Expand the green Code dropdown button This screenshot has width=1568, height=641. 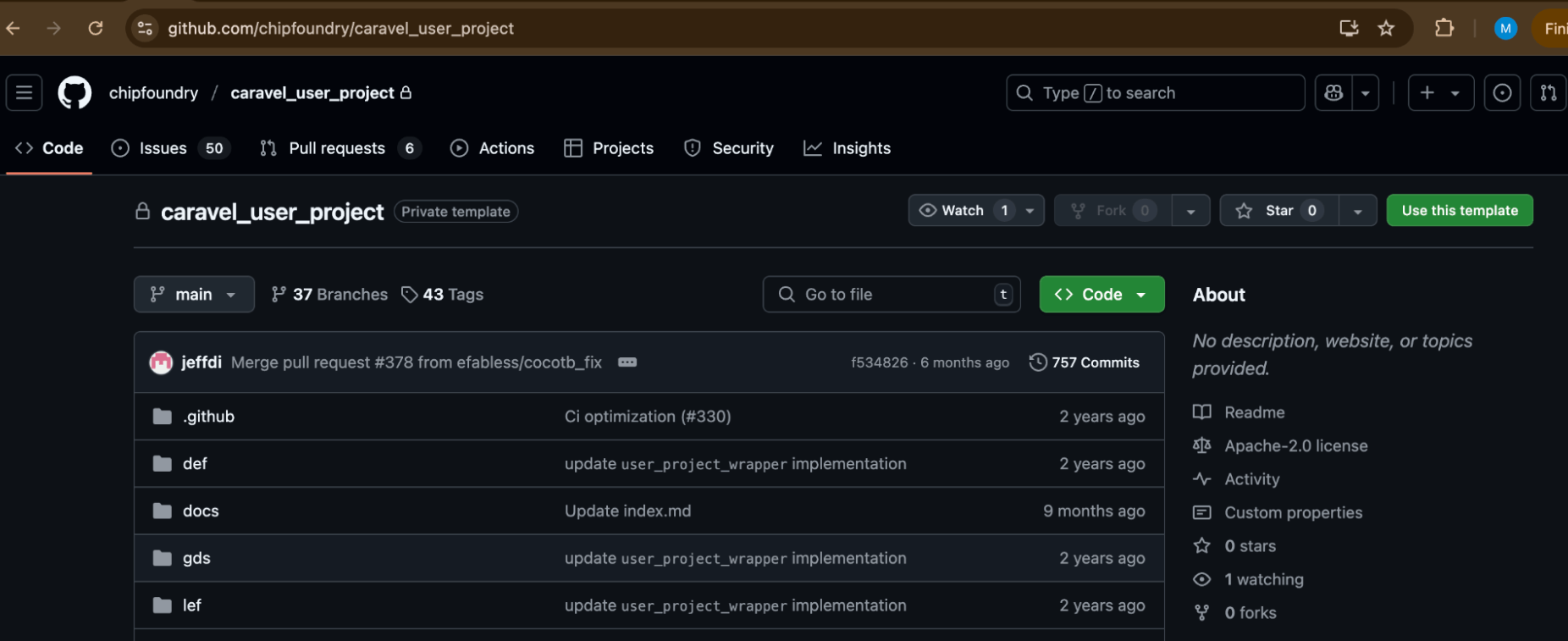pos(1101,295)
